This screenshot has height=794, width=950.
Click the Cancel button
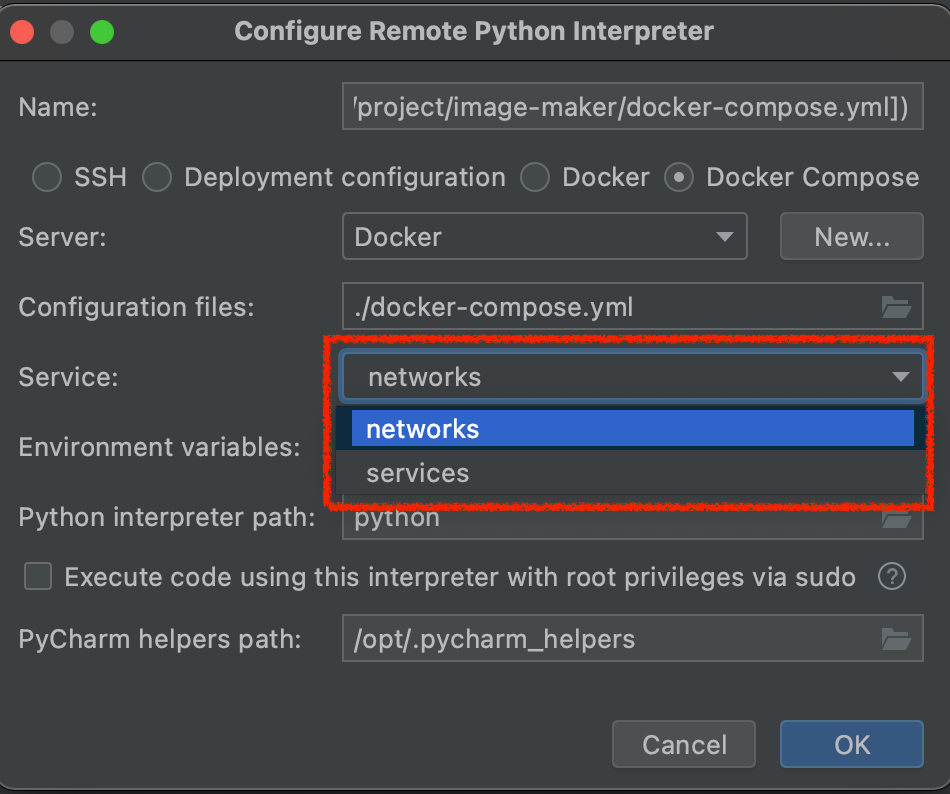tap(684, 745)
